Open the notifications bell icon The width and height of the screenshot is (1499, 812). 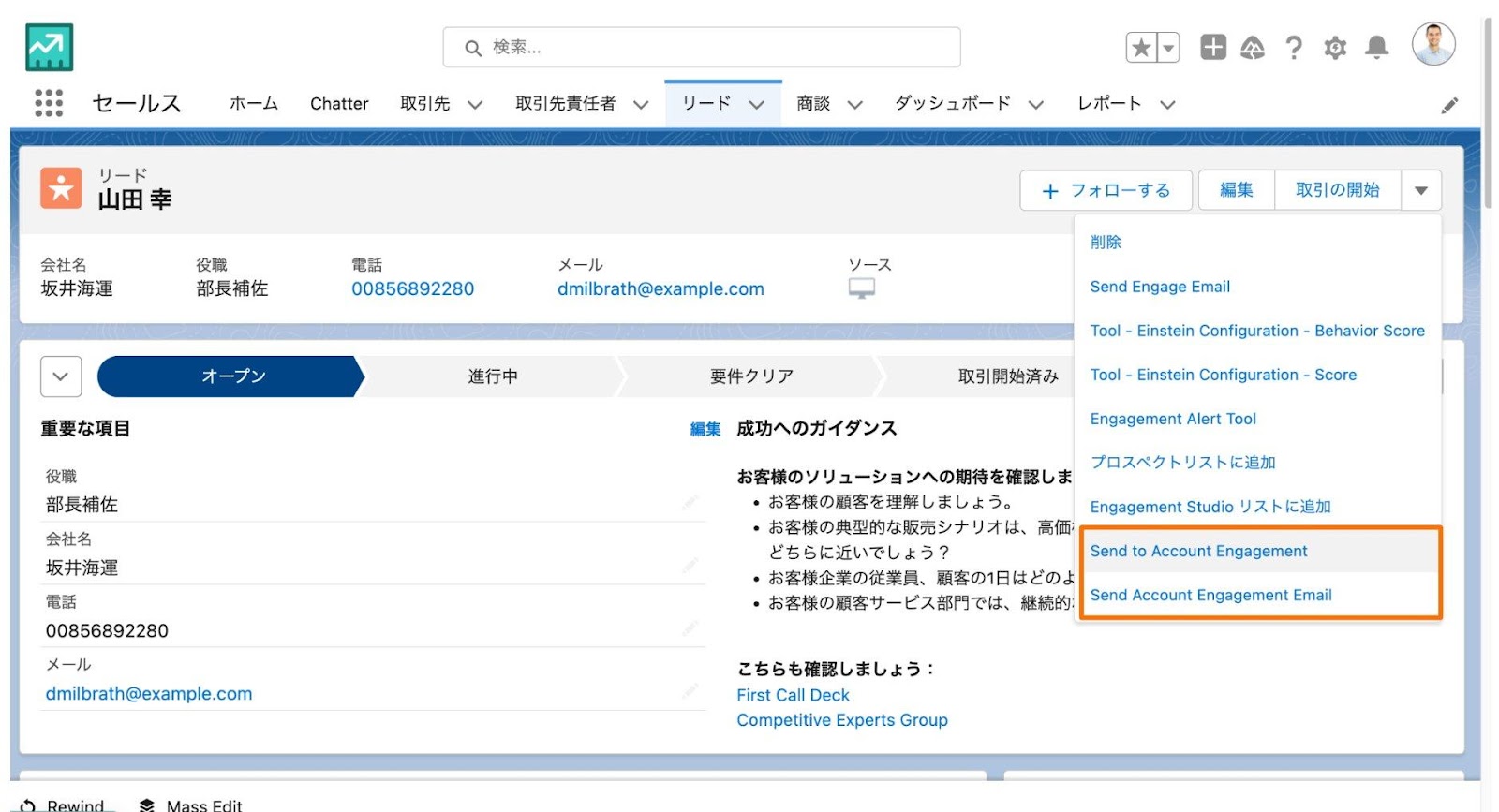[1376, 47]
